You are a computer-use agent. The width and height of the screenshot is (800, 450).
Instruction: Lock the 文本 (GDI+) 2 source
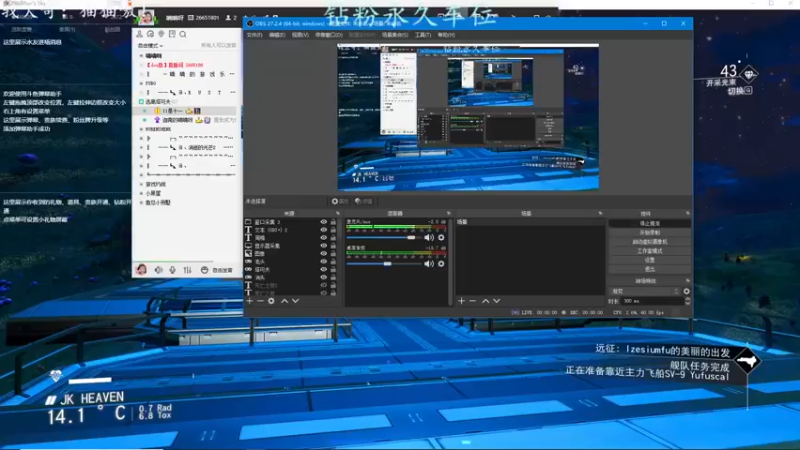[x=333, y=230]
